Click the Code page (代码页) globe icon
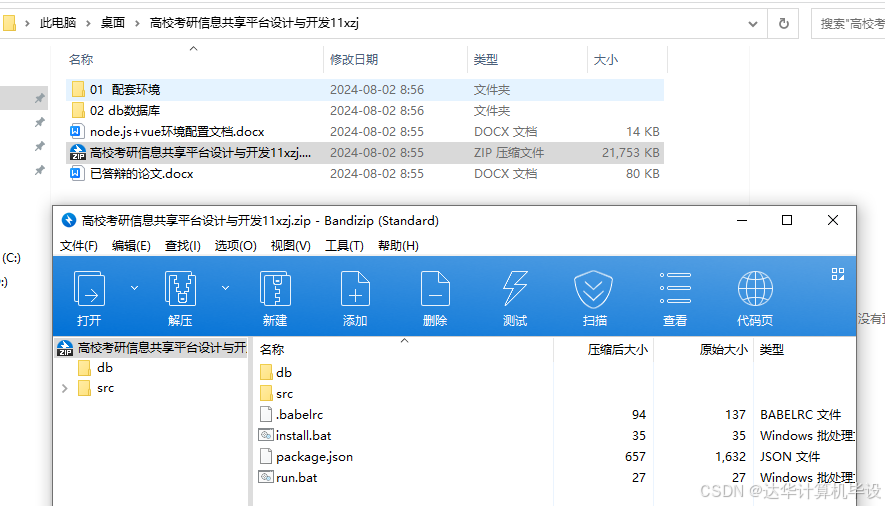The image size is (885, 506). coord(755,288)
